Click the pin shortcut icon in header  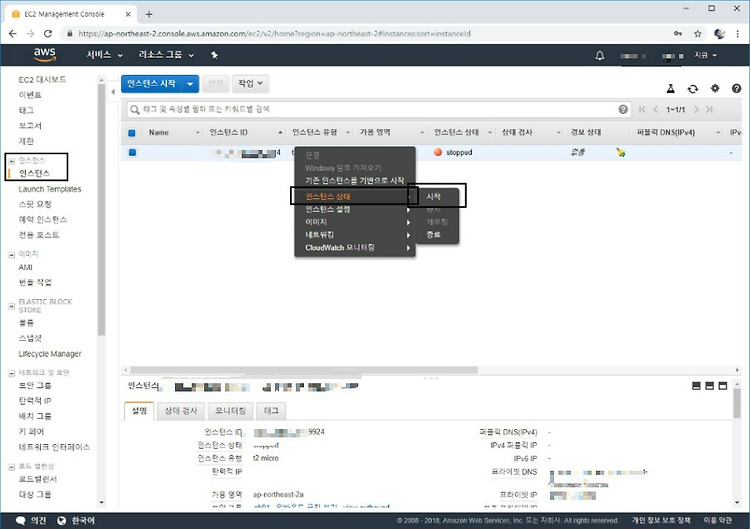click(x=214, y=55)
